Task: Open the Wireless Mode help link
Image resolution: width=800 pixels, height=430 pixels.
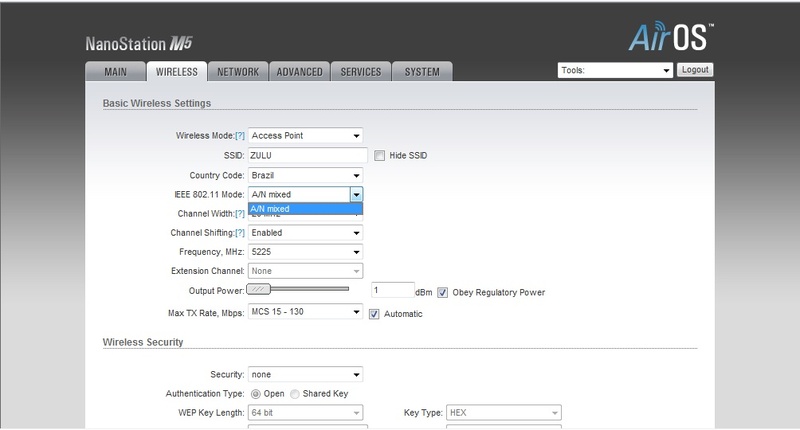Action: [x=239, y=136]
